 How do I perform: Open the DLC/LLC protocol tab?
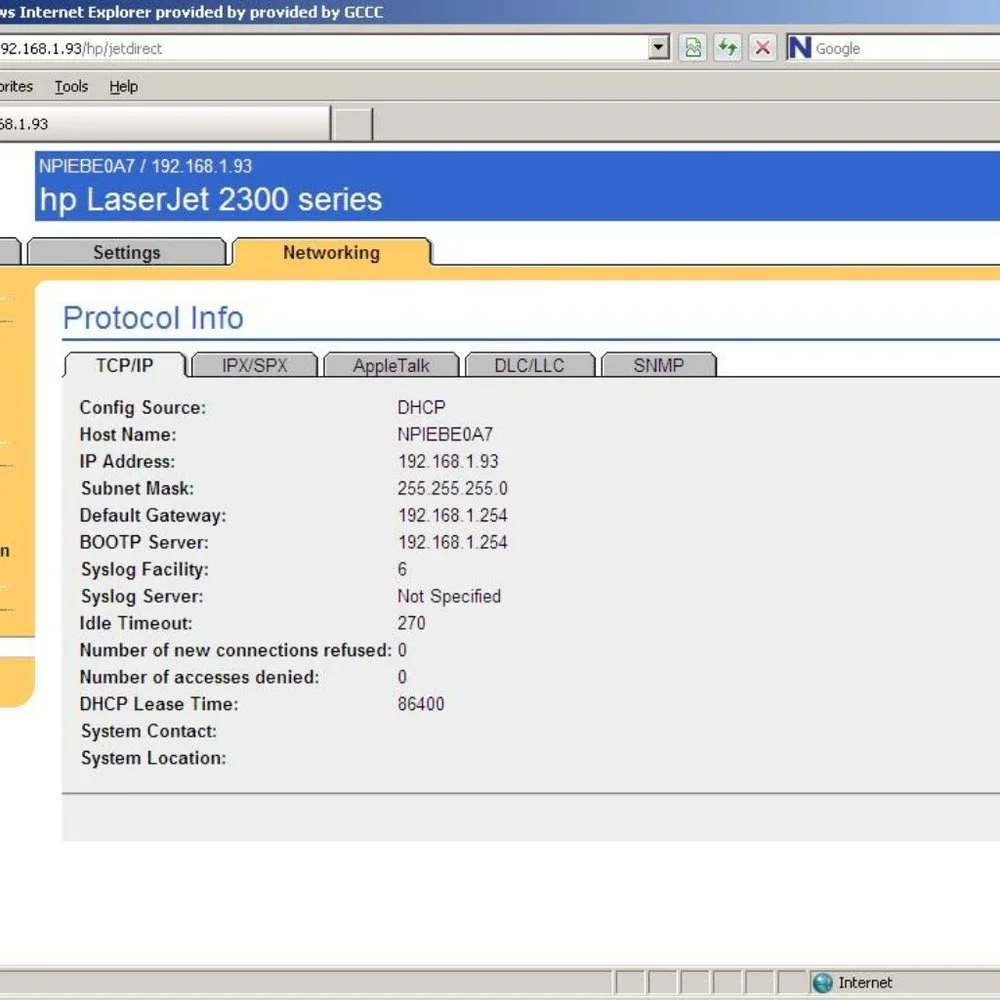(529, 365)
